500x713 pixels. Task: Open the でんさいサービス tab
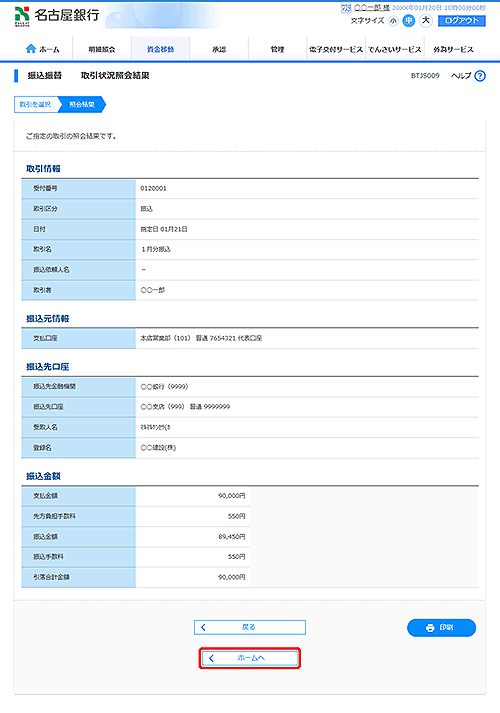click(395, 49)
